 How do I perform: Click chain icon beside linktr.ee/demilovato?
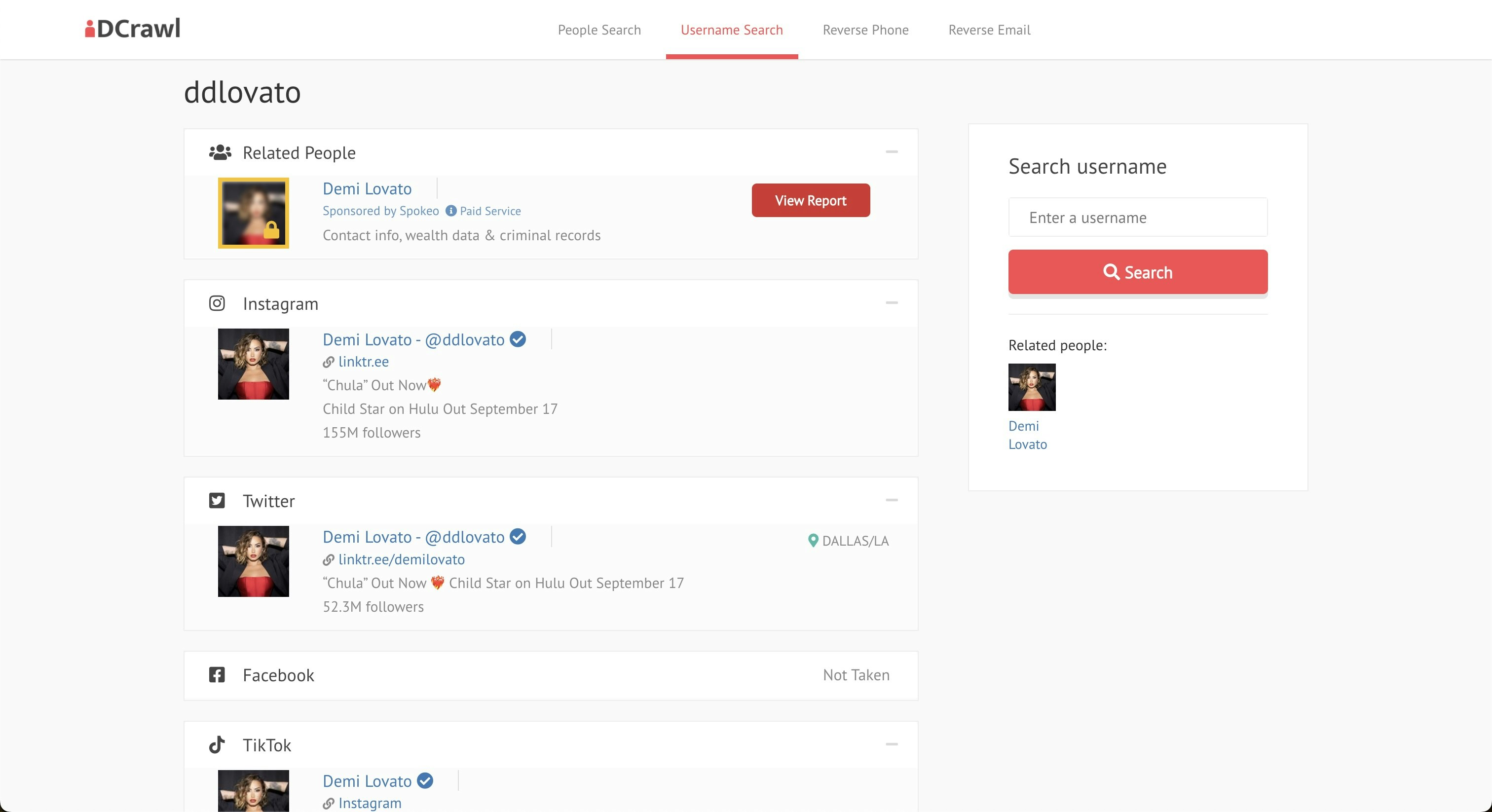[x=329, y=560]
